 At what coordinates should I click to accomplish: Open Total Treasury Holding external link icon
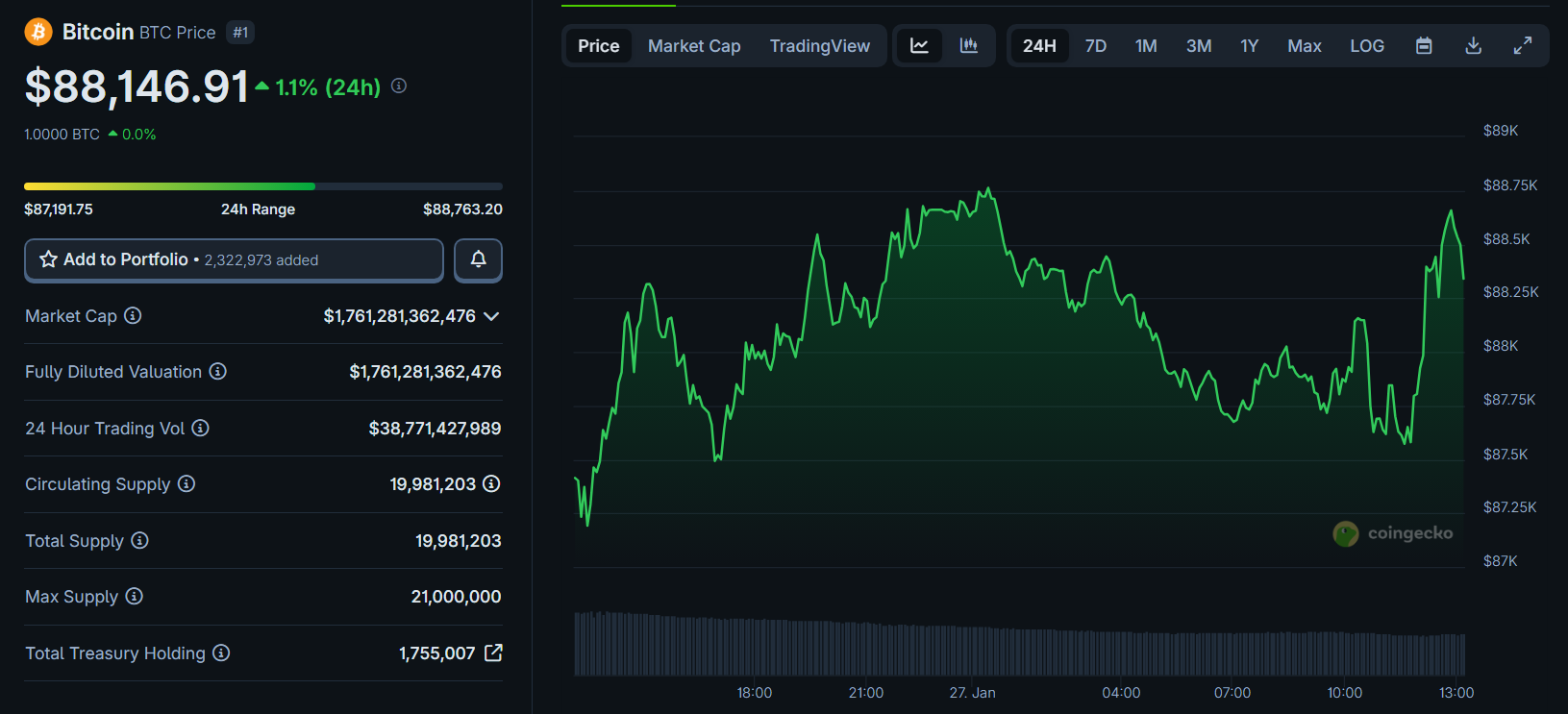[493, 653]
